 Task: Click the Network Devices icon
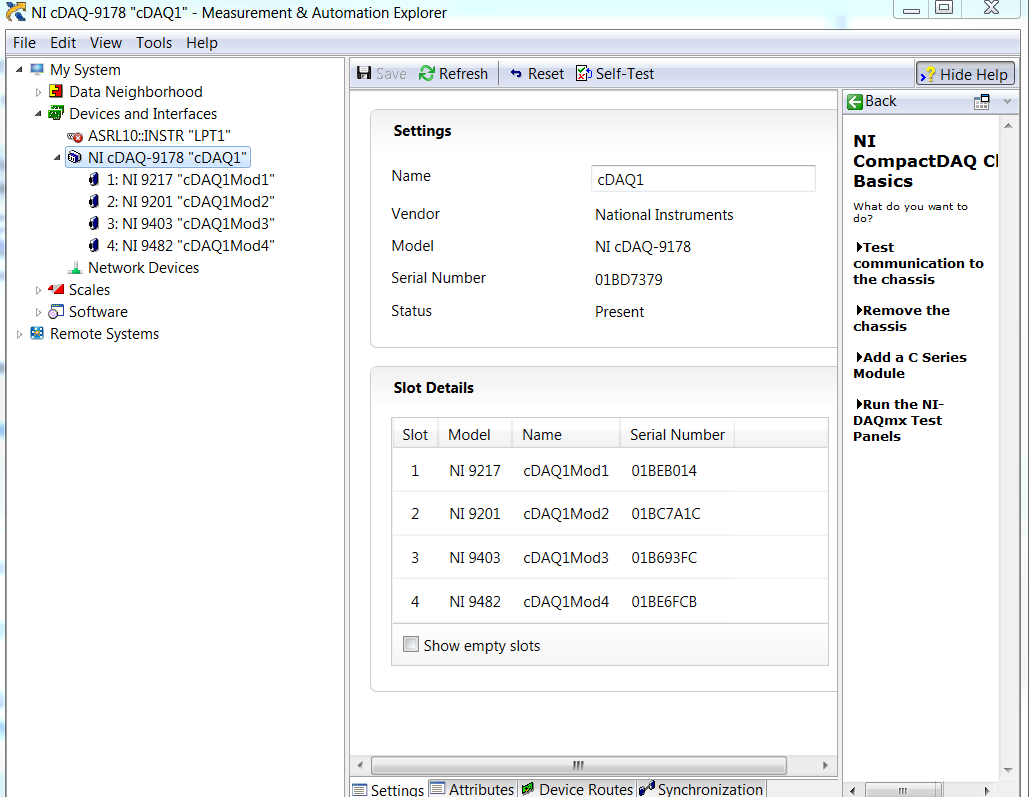(75, 268)
